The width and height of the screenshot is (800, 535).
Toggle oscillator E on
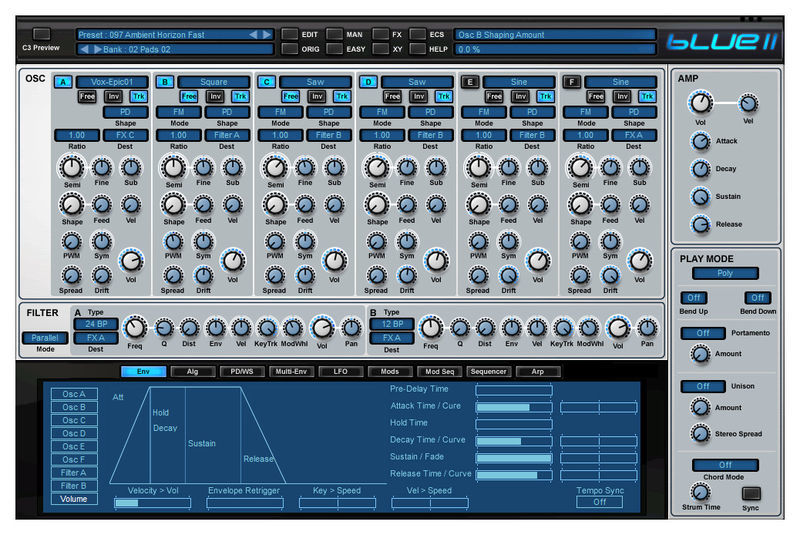pos(470,82)
